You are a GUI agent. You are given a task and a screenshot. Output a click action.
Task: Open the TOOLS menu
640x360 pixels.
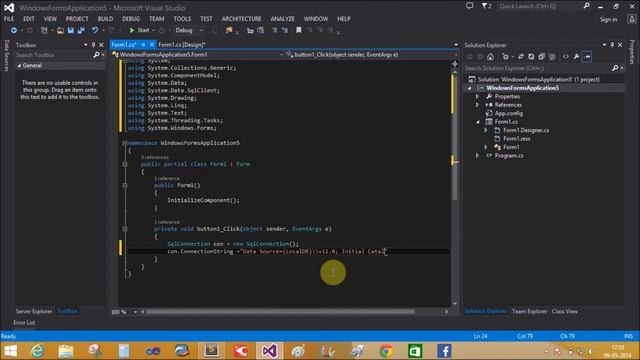tap(182, 19)
